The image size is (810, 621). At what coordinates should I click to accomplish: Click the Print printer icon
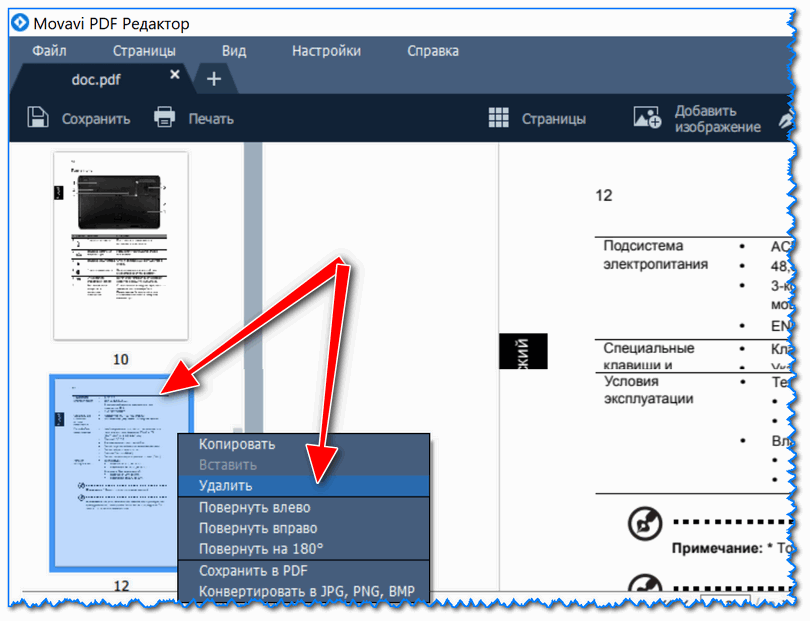pos(165,118)
